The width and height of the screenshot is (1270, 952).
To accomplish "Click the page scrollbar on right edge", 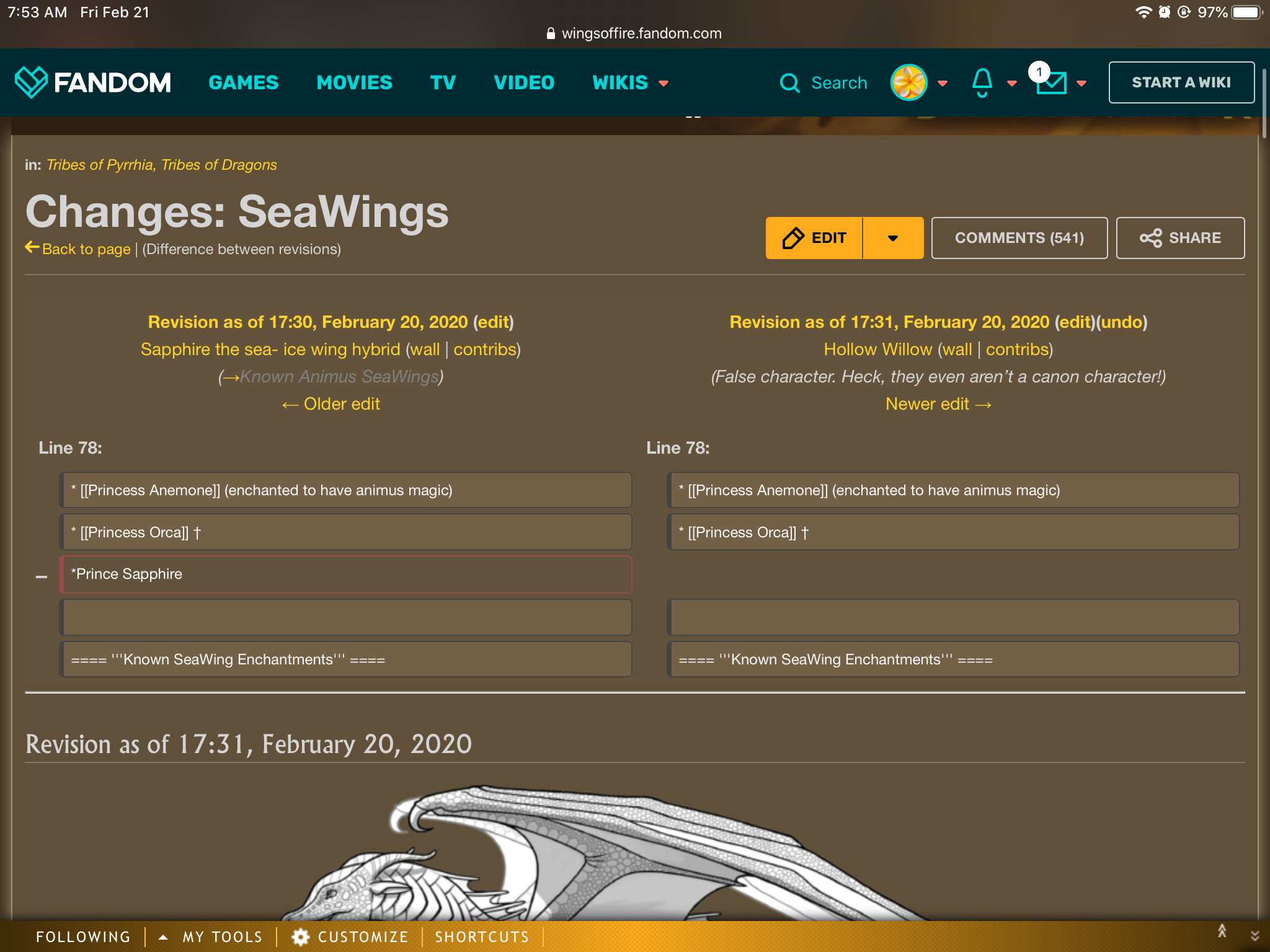I will pyautogui.click(x=1264, y=102).
